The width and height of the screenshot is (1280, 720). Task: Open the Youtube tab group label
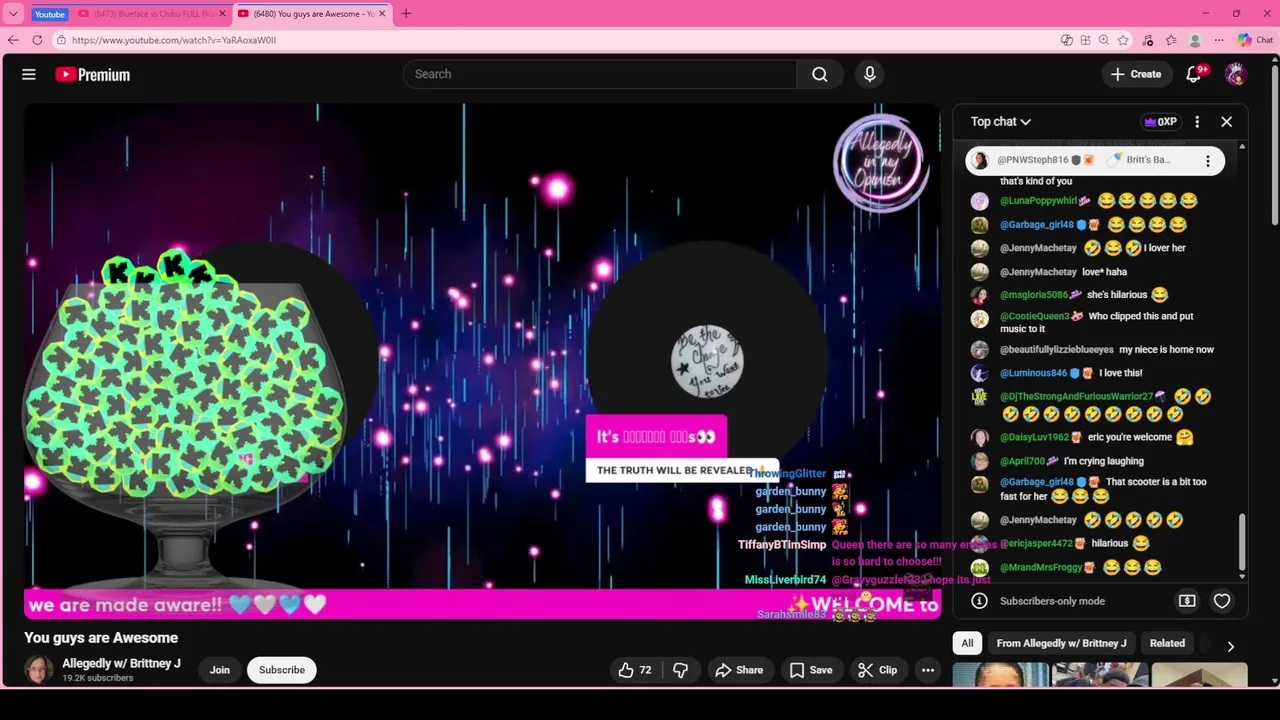click(49, 14)
